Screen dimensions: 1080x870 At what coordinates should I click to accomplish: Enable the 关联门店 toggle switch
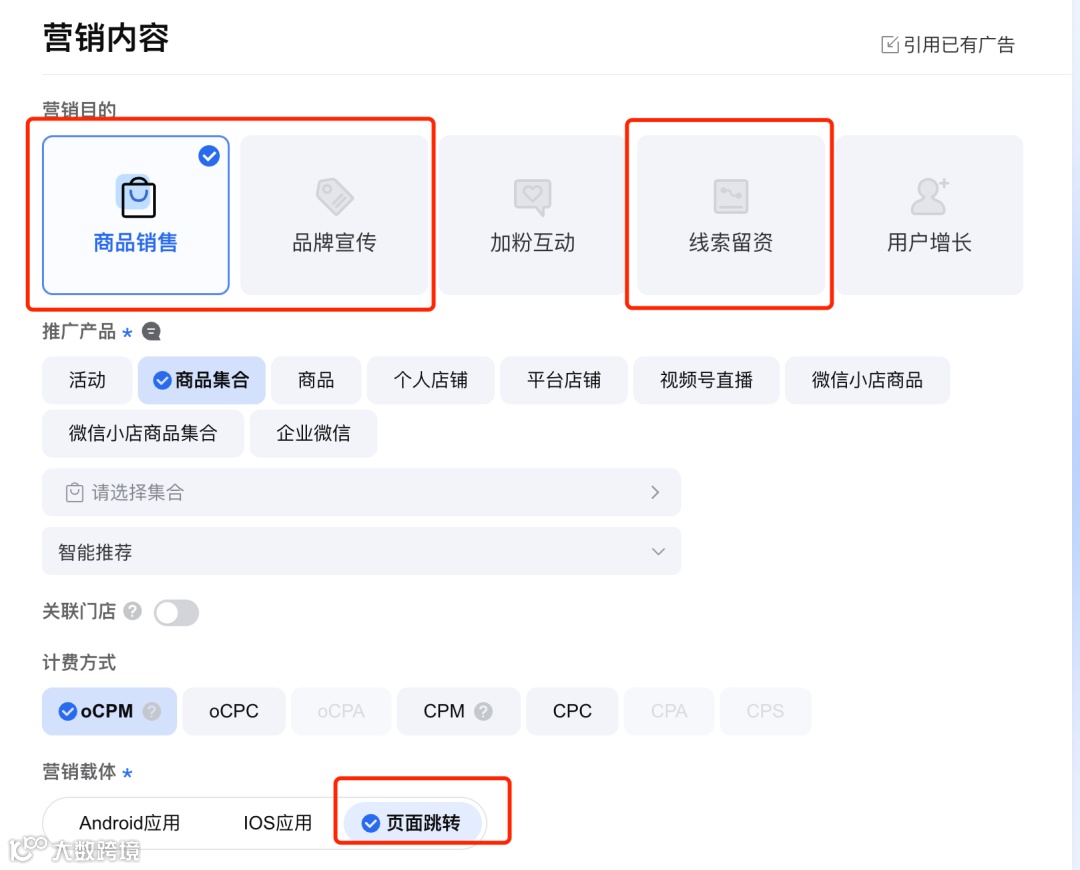pos(176,611)
